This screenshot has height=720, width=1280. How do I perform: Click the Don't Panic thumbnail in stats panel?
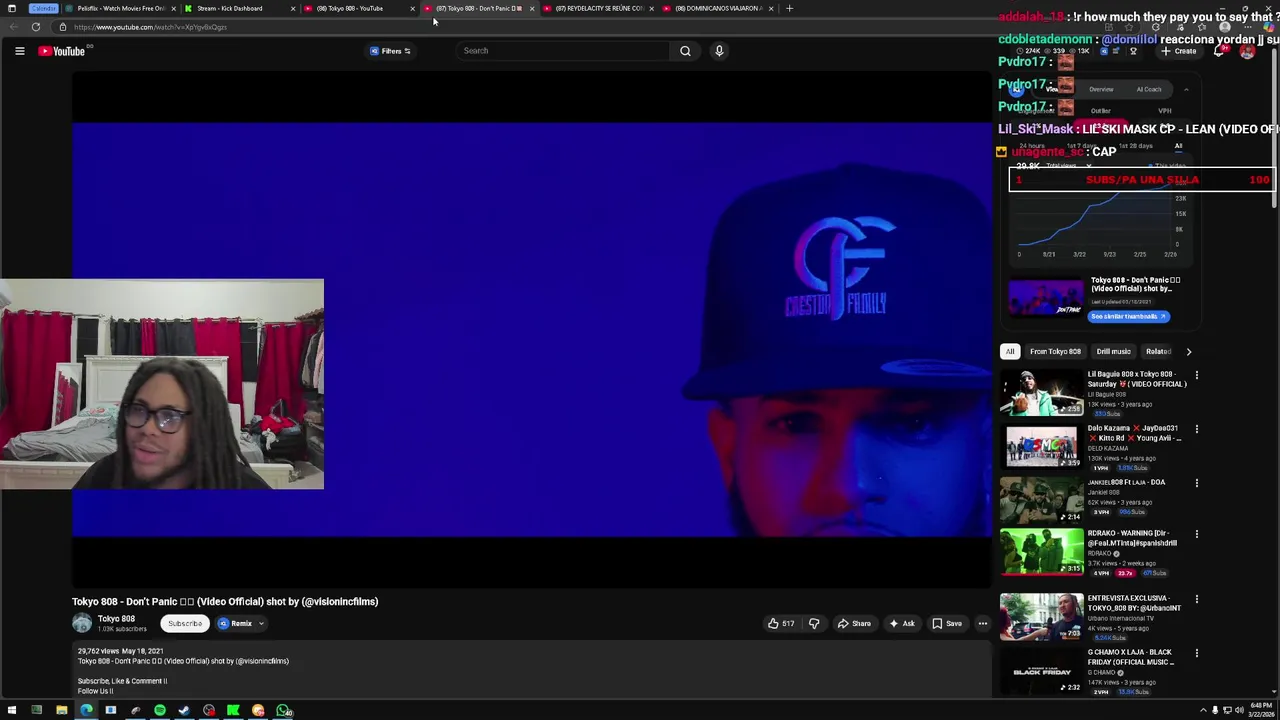click(x=1046, y=298)
